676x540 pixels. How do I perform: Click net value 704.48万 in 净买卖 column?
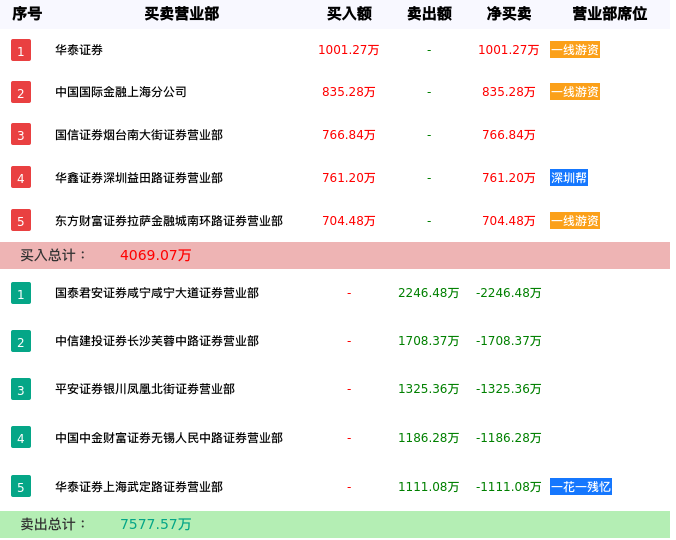(x=508, y=221)
